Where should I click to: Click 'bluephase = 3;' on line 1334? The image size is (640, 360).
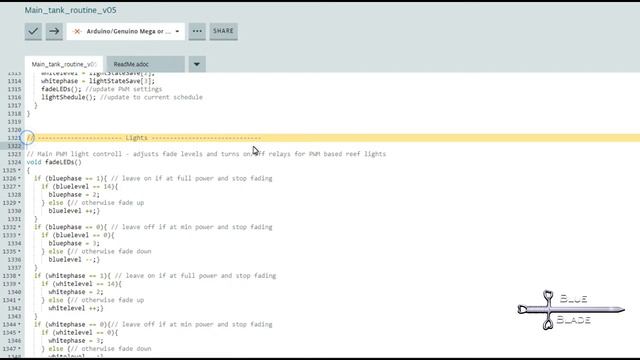click(74, 243)
